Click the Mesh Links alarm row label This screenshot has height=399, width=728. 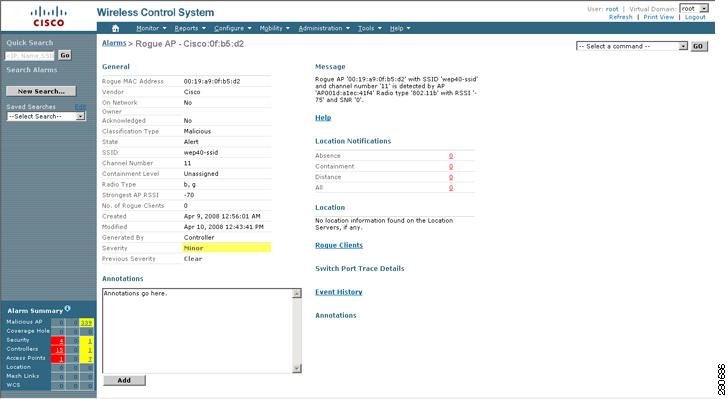(x=23, y=376)
